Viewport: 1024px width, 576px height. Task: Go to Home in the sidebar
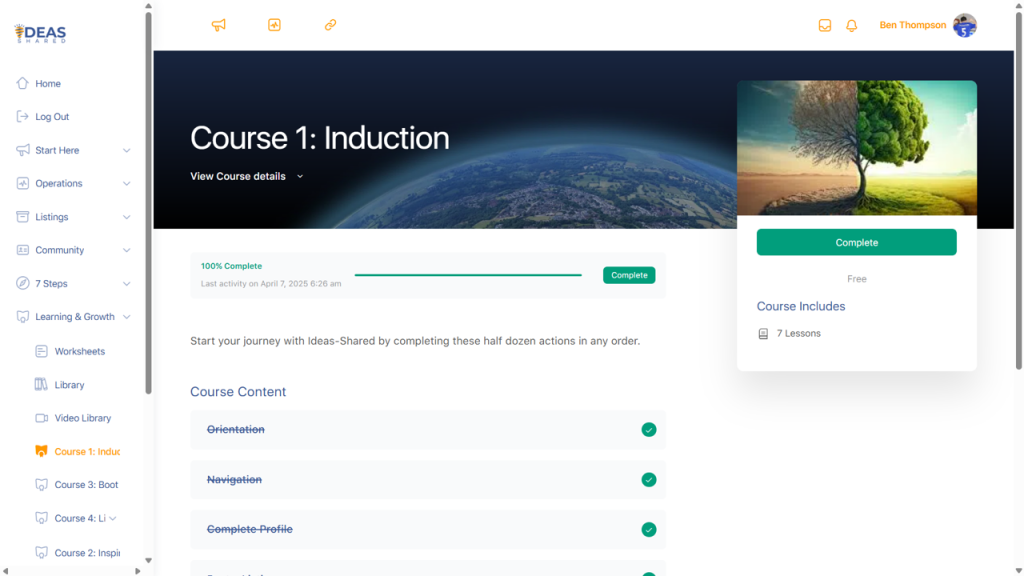point(48,84)
